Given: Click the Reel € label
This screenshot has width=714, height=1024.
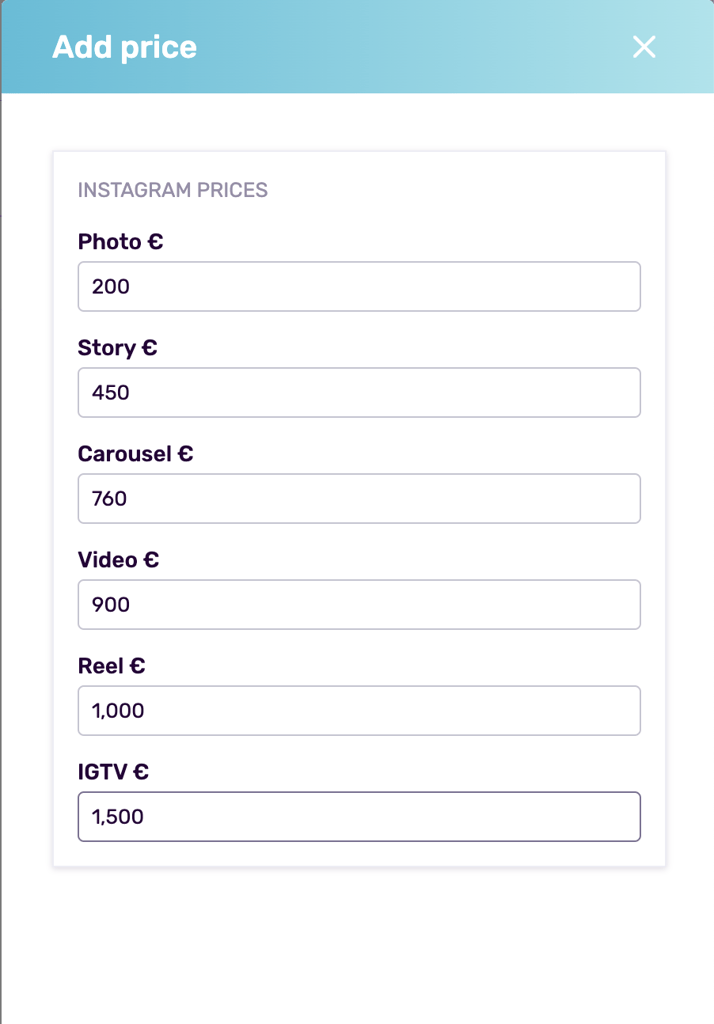Looking at the screenshot, I should [x=112, y=666].
